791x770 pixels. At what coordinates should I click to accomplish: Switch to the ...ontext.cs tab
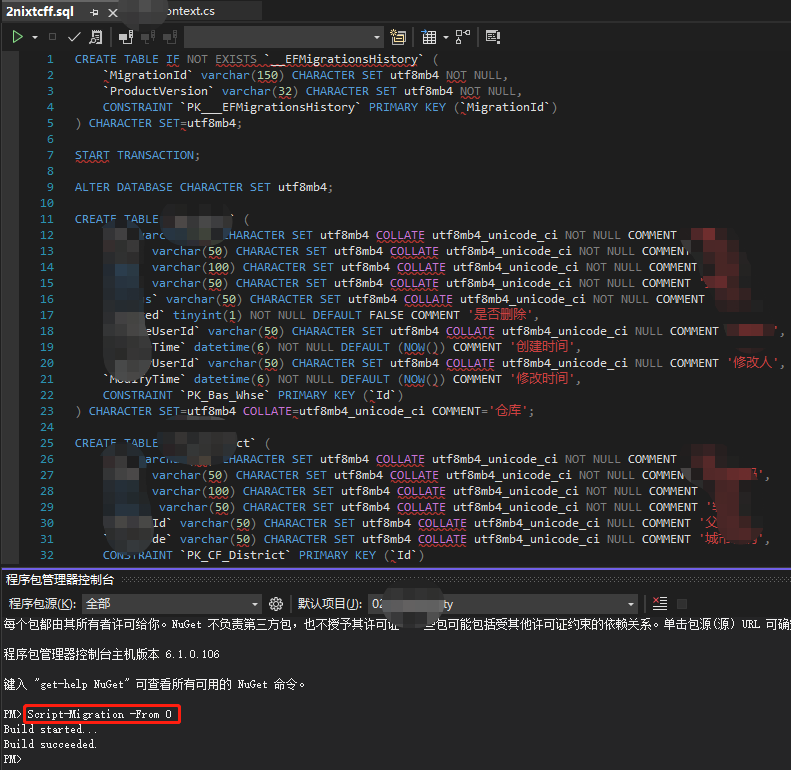[191, 11]
